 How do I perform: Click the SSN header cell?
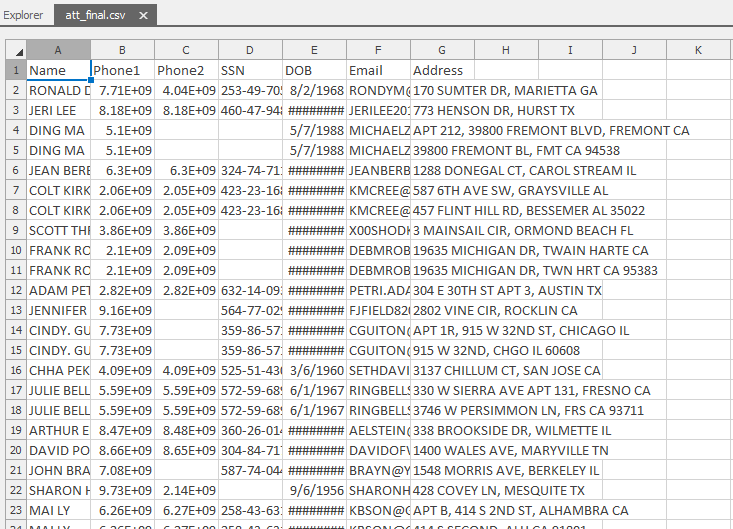(250, 70)
